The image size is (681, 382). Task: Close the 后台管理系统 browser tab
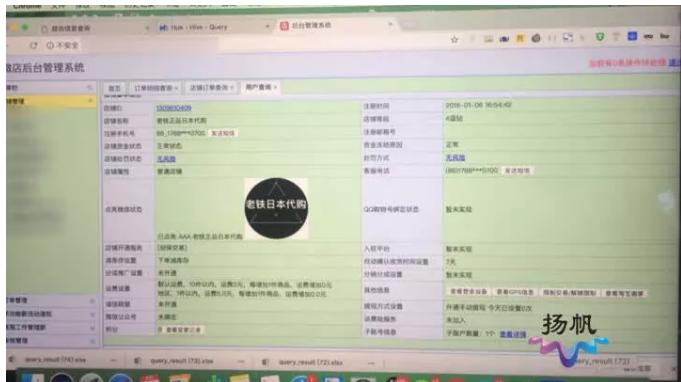pos(390,25)
